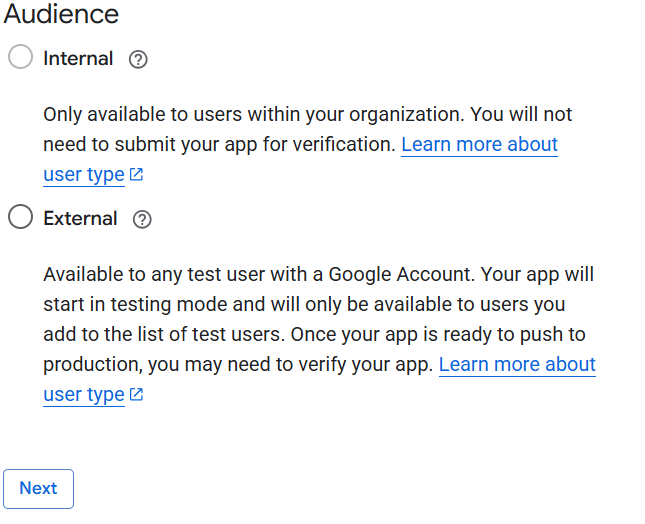Select the External radio button

(20, 218)
